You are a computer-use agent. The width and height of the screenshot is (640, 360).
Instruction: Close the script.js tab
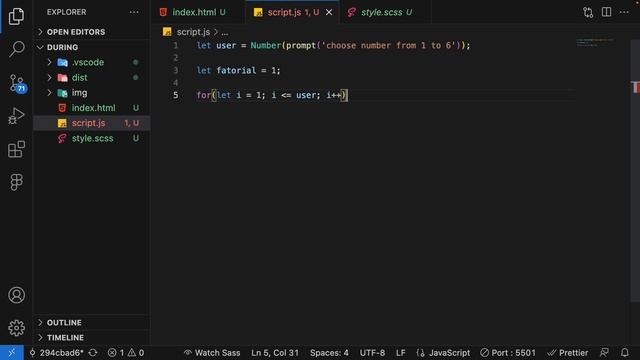pyautogui.click(x=329, y=12)
